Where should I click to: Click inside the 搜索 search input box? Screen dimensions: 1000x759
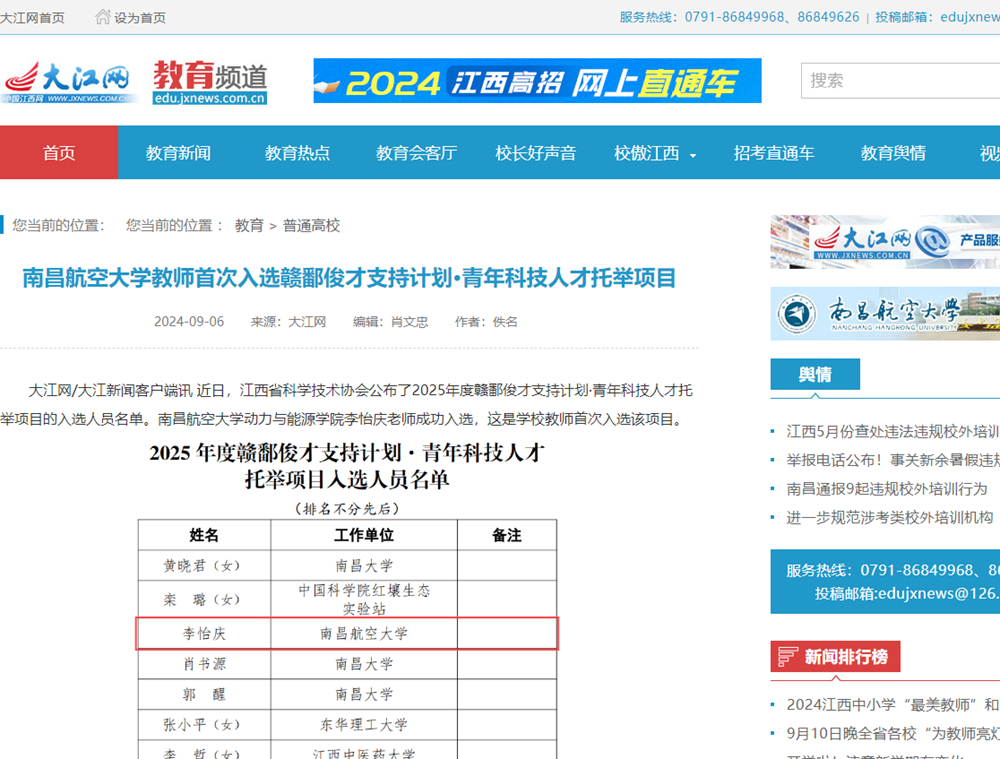(x=900, y=80)
